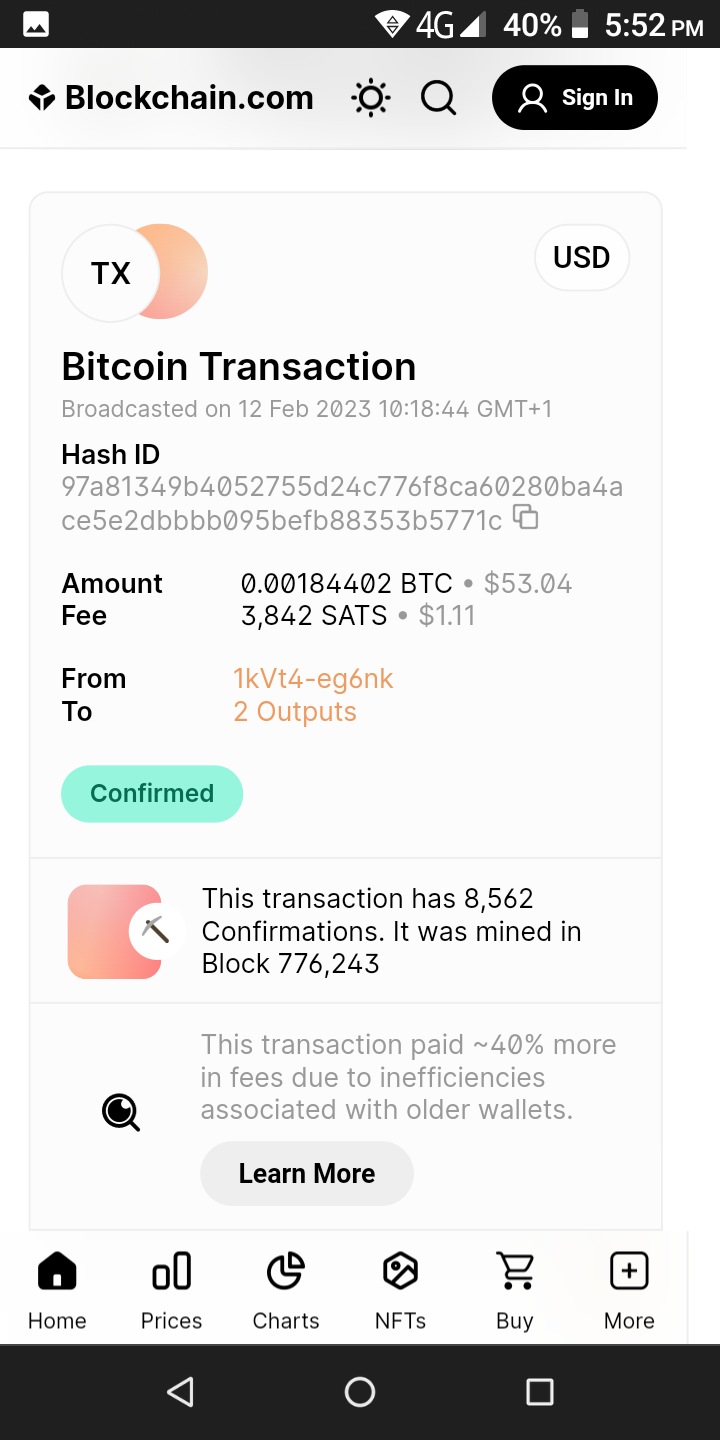Open the Charts pie icon
This screenshot has height=1440, width=720.
286,1290
